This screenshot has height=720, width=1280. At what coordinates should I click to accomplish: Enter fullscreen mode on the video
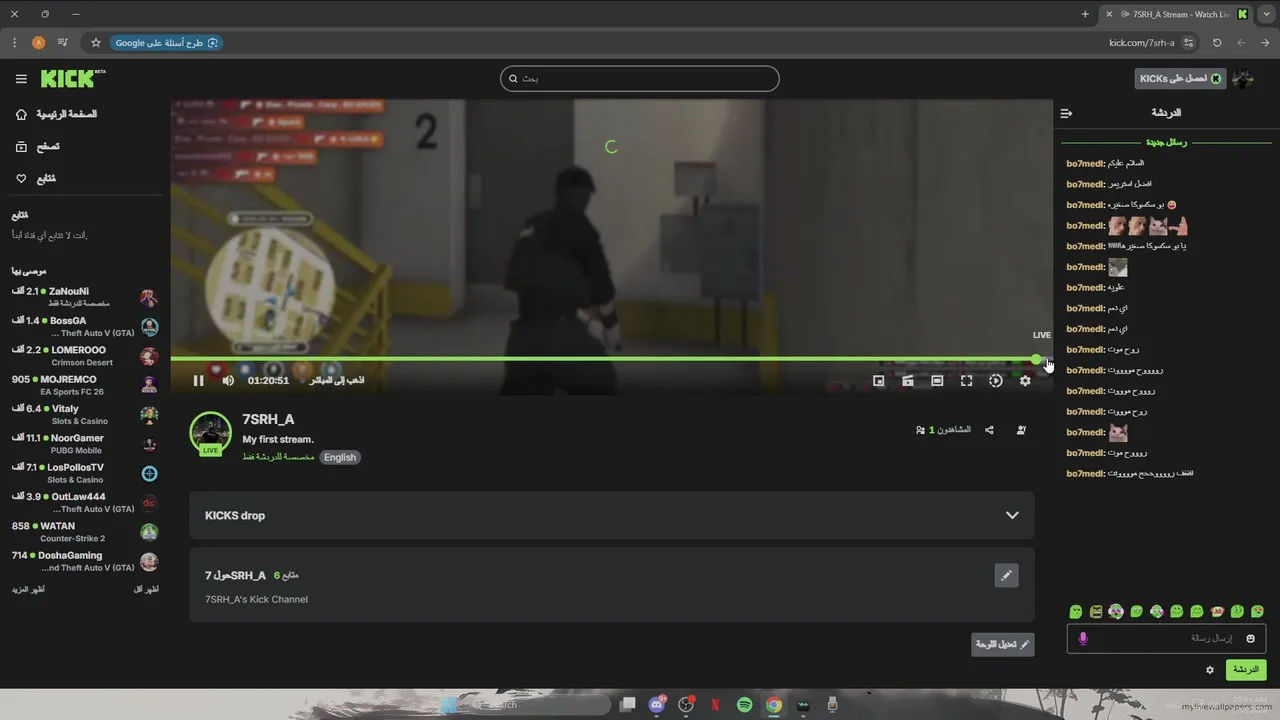pyautogui.click(x=966, y=380)
